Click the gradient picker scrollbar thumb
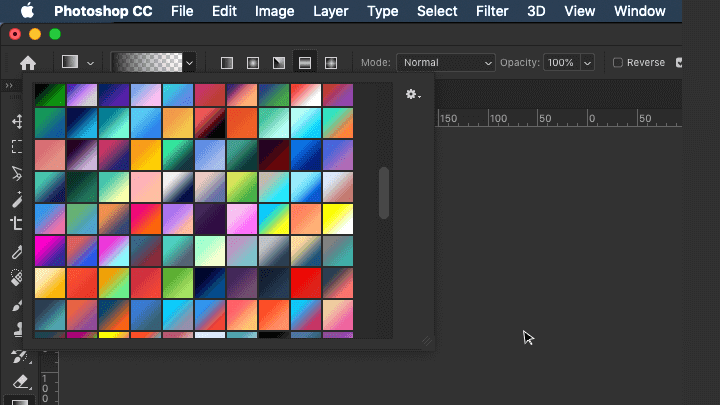 click(x=384, y=193)
